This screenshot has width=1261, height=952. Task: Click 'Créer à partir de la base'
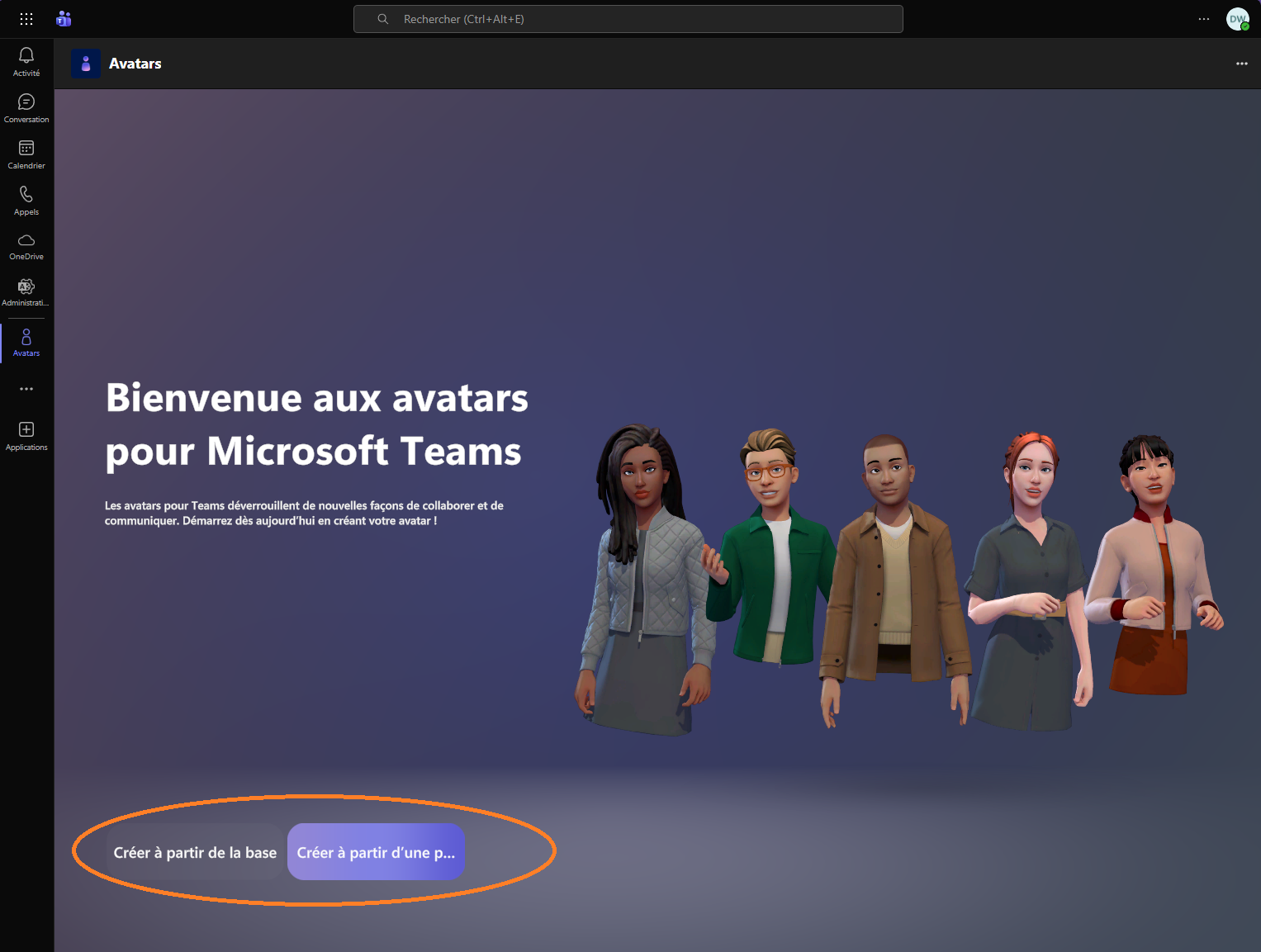coord(195,851)
